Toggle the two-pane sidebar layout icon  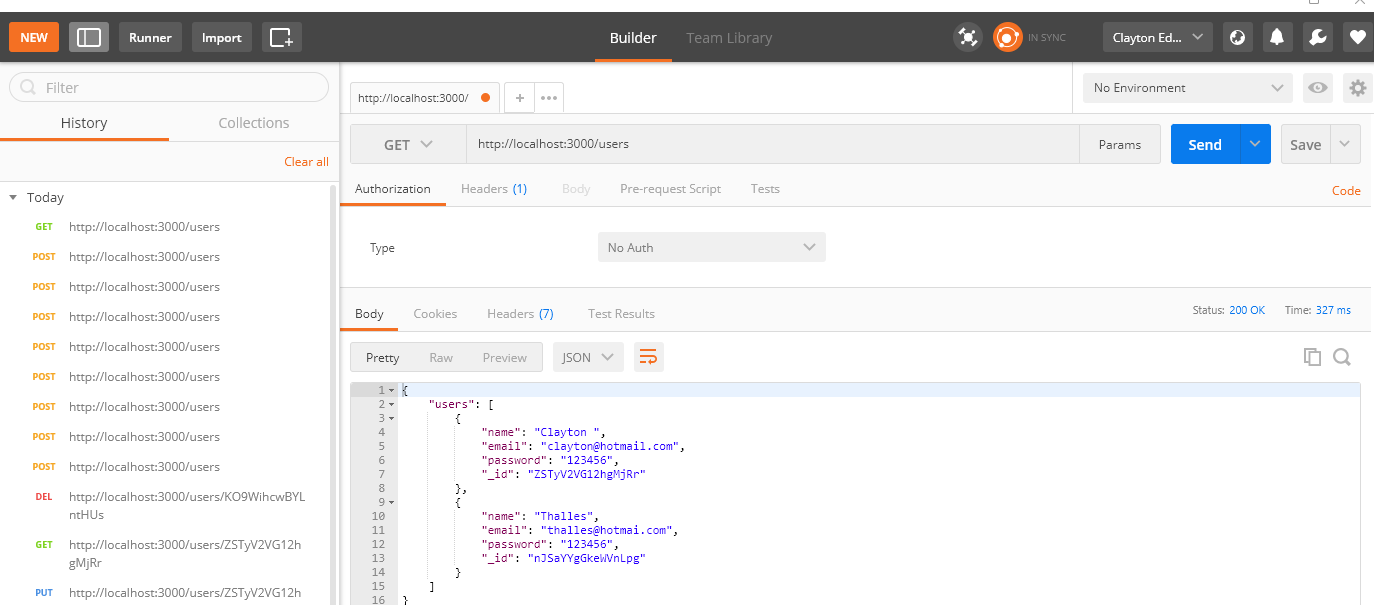tap(88, 36)
